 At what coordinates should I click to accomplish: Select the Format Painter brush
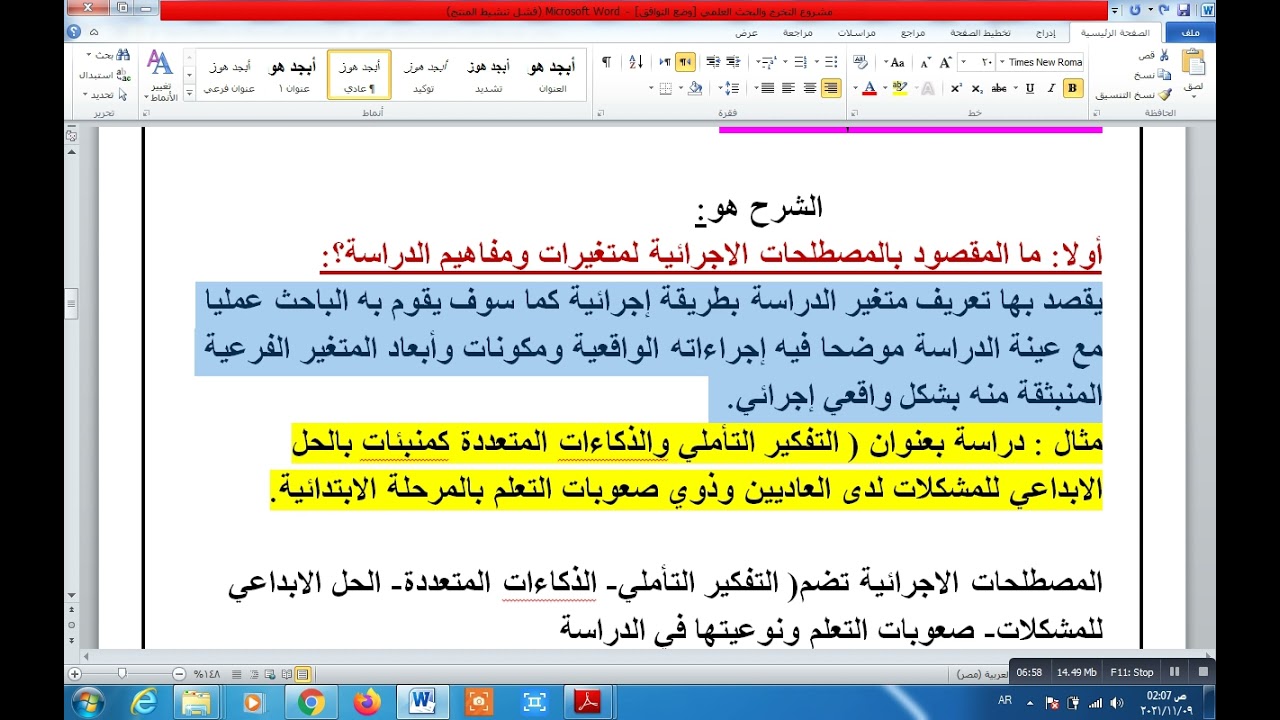coord(1164,95)
